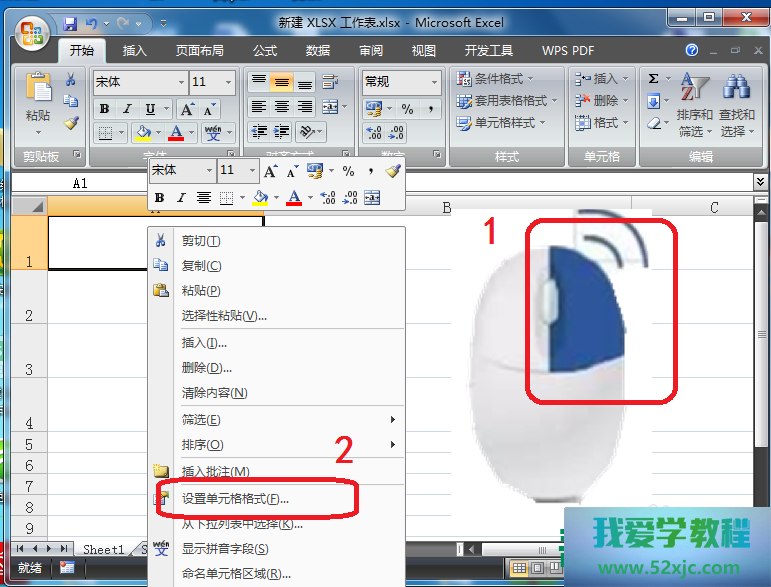Expand Conditional Formatting (条件格式) dropdown
This screenshot has height=587, width=771.
click(497, 78)
